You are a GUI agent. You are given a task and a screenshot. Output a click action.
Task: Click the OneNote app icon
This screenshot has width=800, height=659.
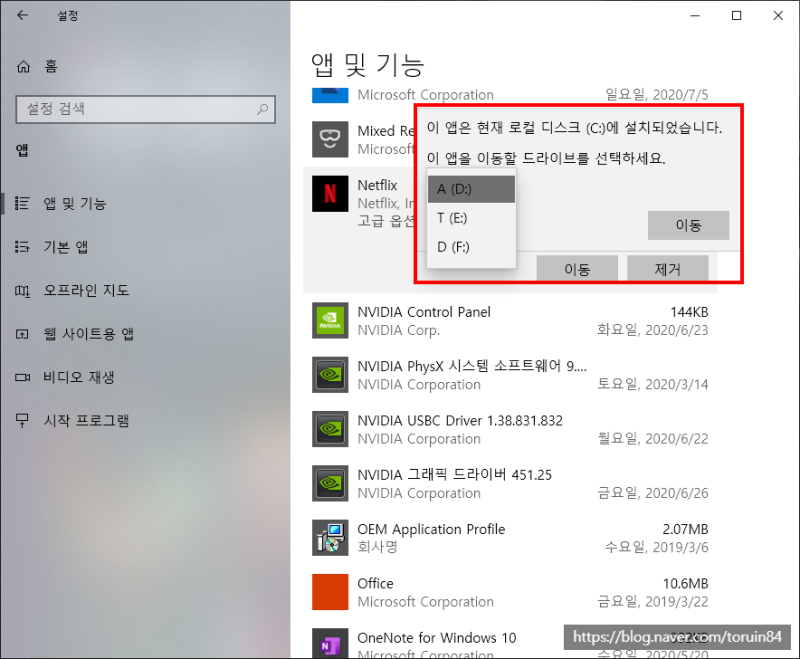(330, 643)
